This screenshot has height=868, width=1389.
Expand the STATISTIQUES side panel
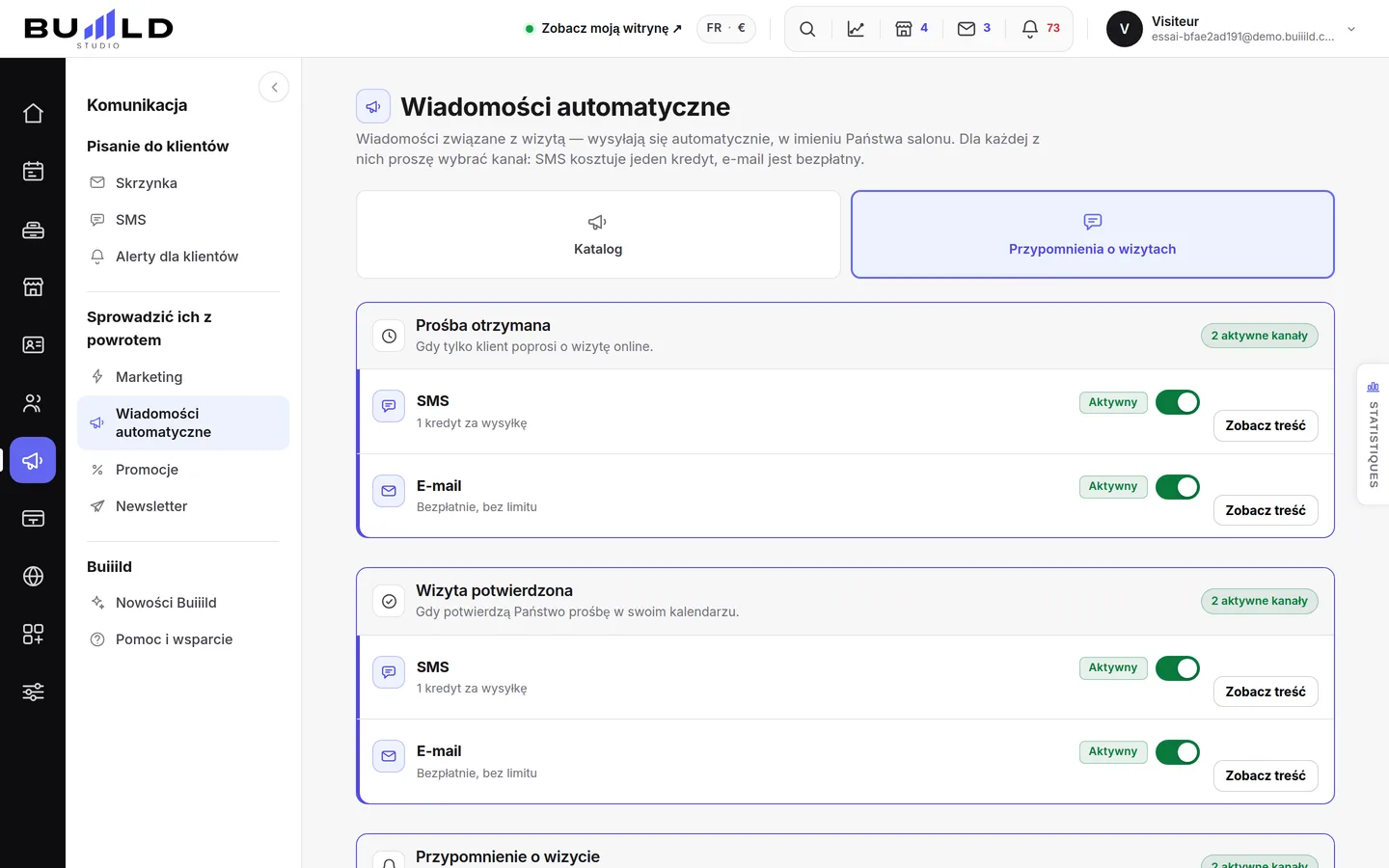coord(1373,434)
